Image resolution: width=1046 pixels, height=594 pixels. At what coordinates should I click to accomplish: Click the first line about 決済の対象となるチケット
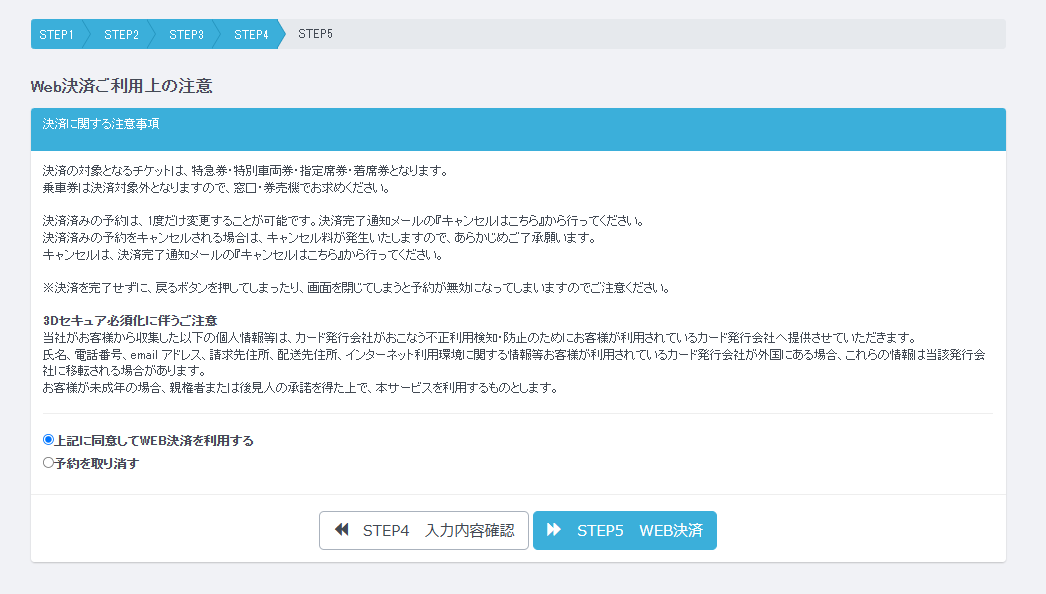pos(245,171)
